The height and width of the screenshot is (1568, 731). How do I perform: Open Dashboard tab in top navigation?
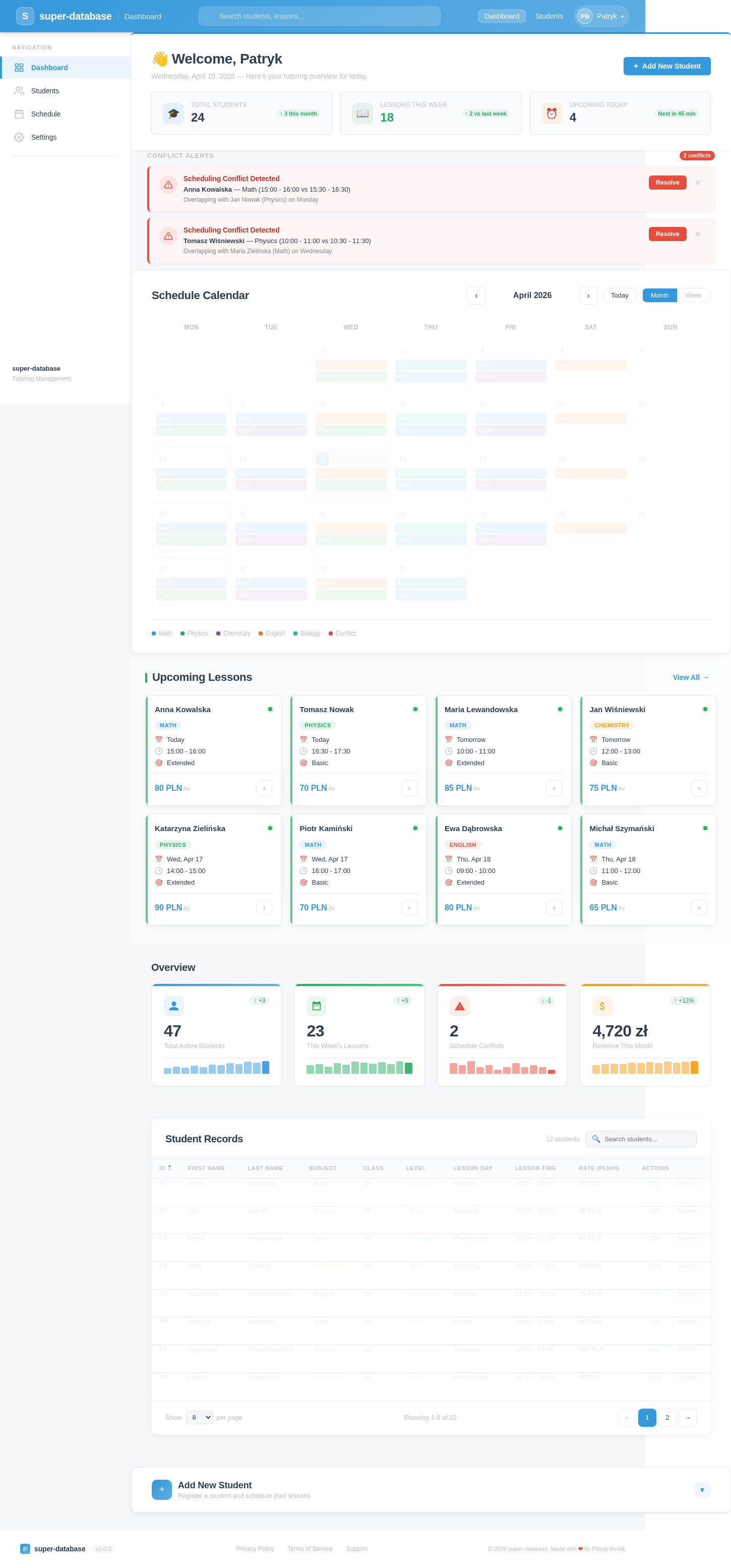(x=502, y=17)
